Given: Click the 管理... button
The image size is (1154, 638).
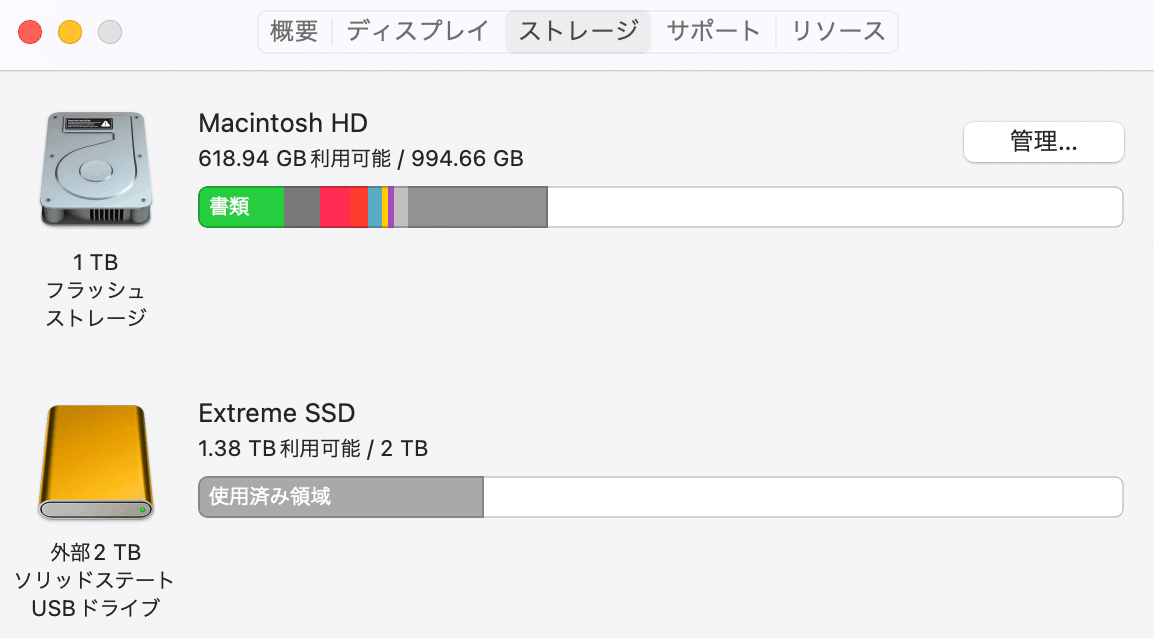Looking at the screenshot, I should 1044,141.
